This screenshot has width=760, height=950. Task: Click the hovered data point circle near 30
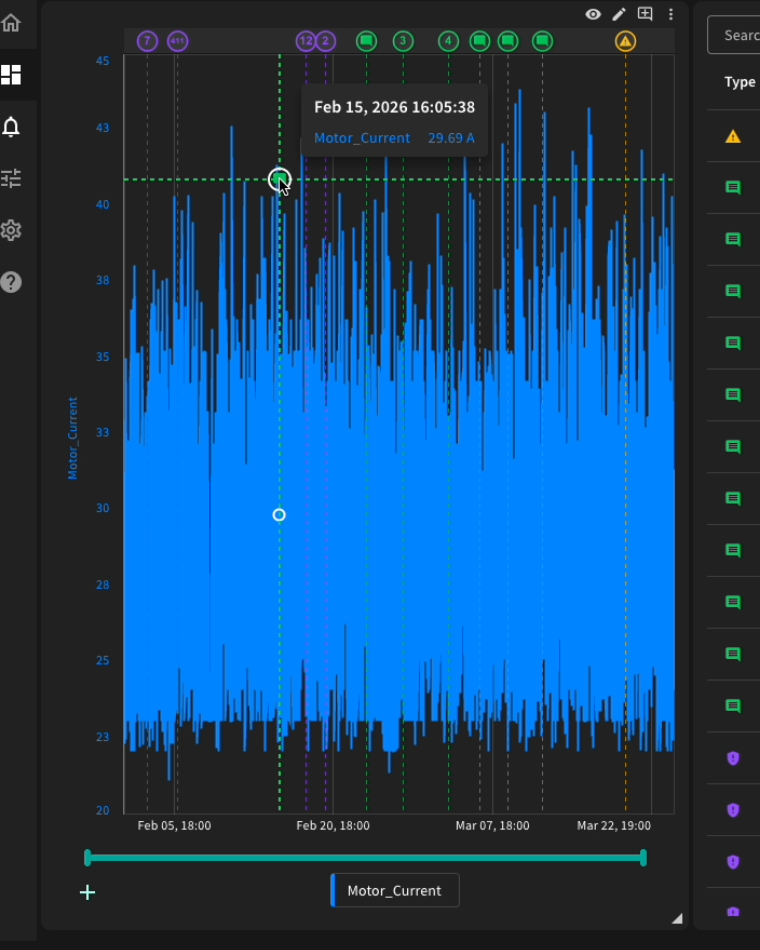(279, 515)
